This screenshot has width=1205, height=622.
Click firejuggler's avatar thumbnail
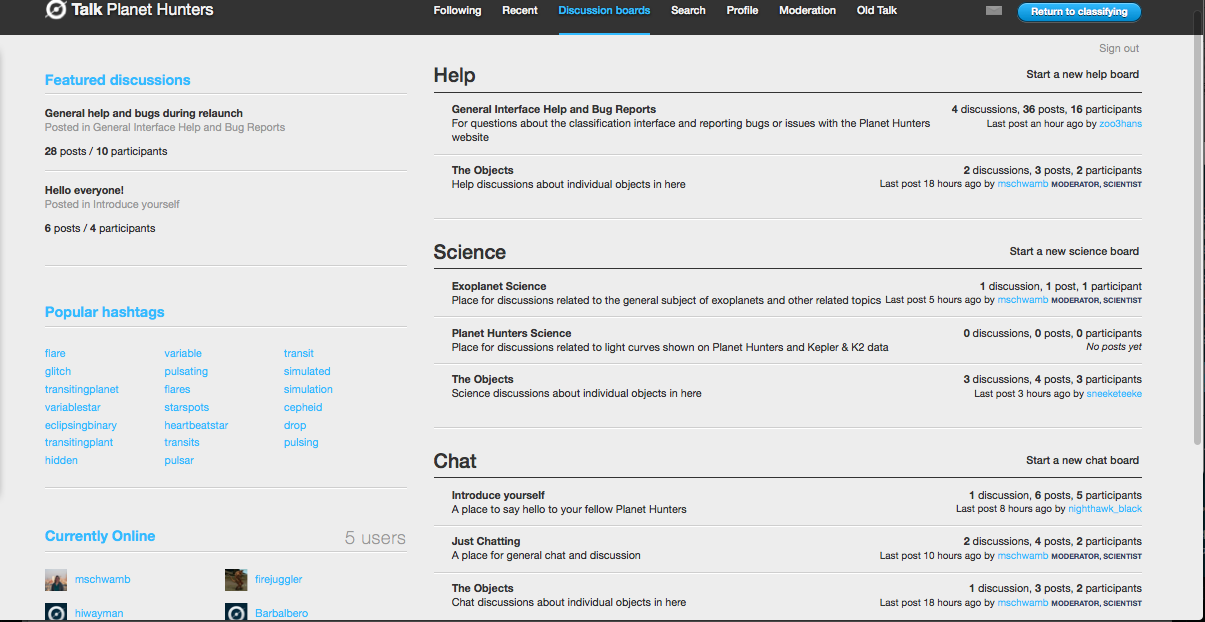pos(236,579)
